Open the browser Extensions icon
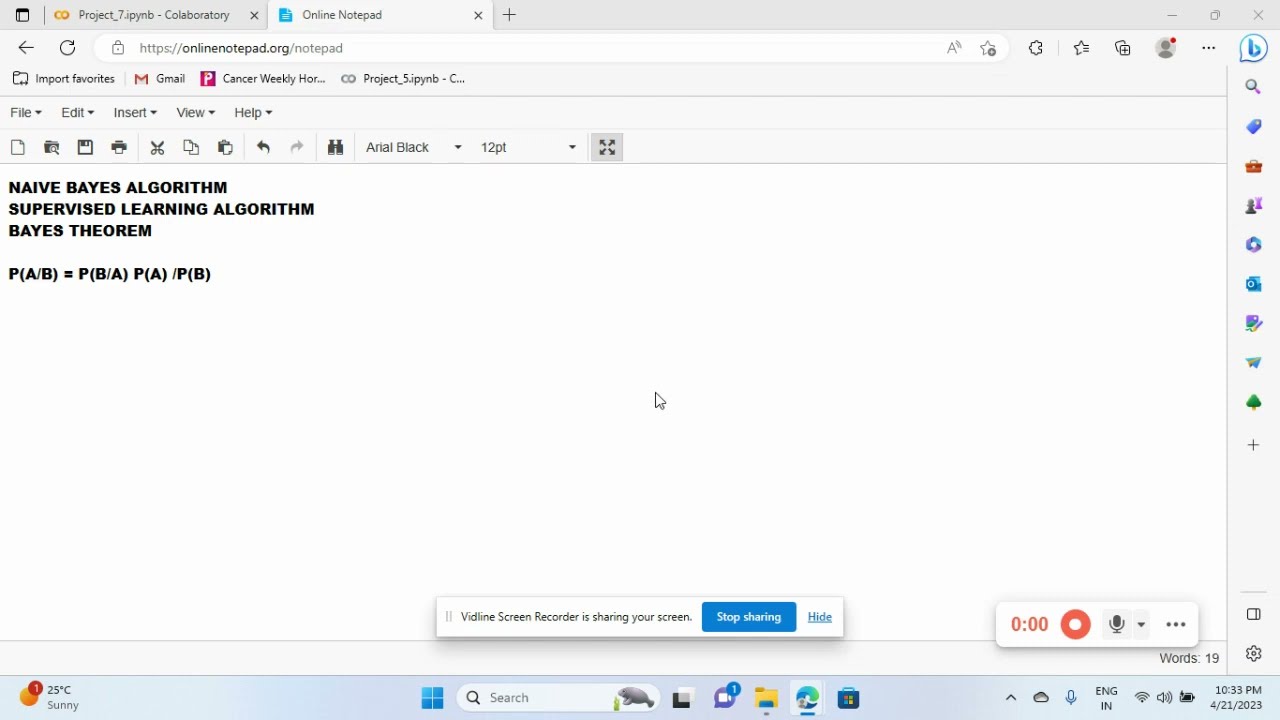This screenshot has height=720, width=1280. point(1036,48)
